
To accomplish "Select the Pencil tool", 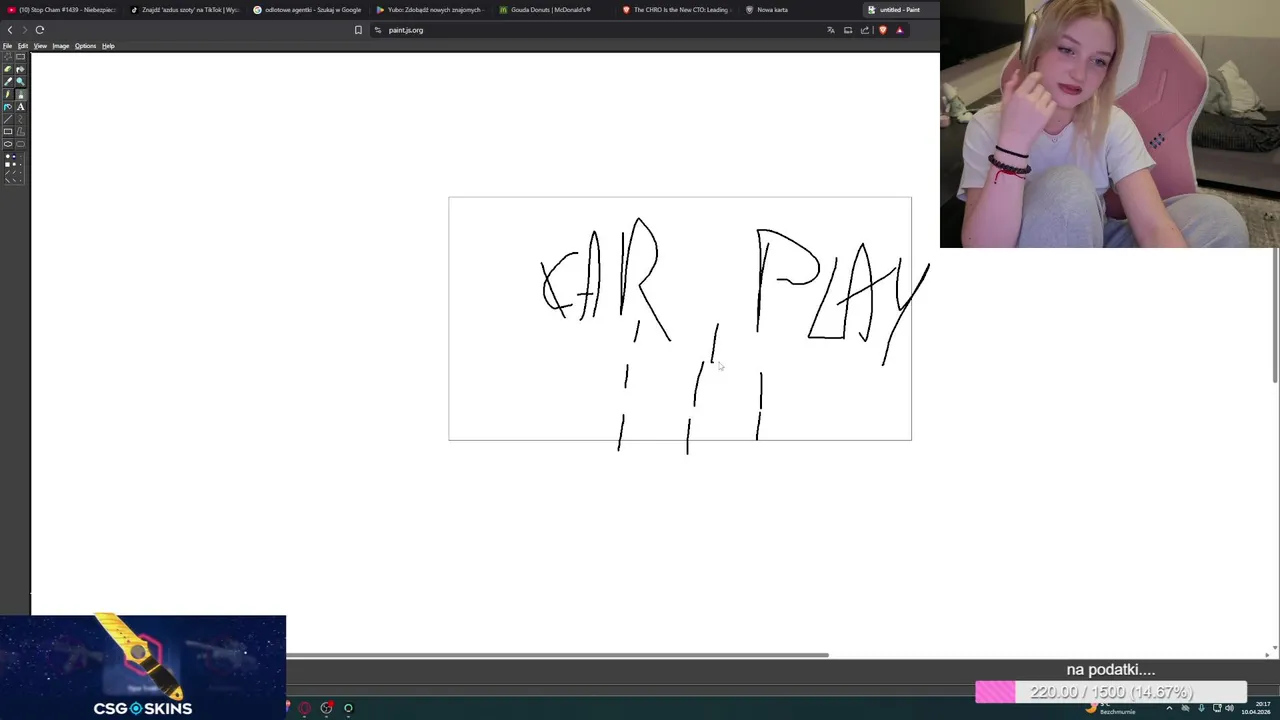I will tap(8, 94).
